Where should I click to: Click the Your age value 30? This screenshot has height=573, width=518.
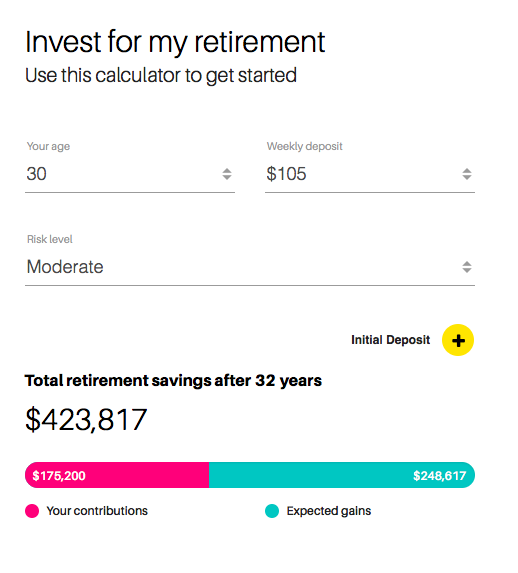[x=36, y=174]
